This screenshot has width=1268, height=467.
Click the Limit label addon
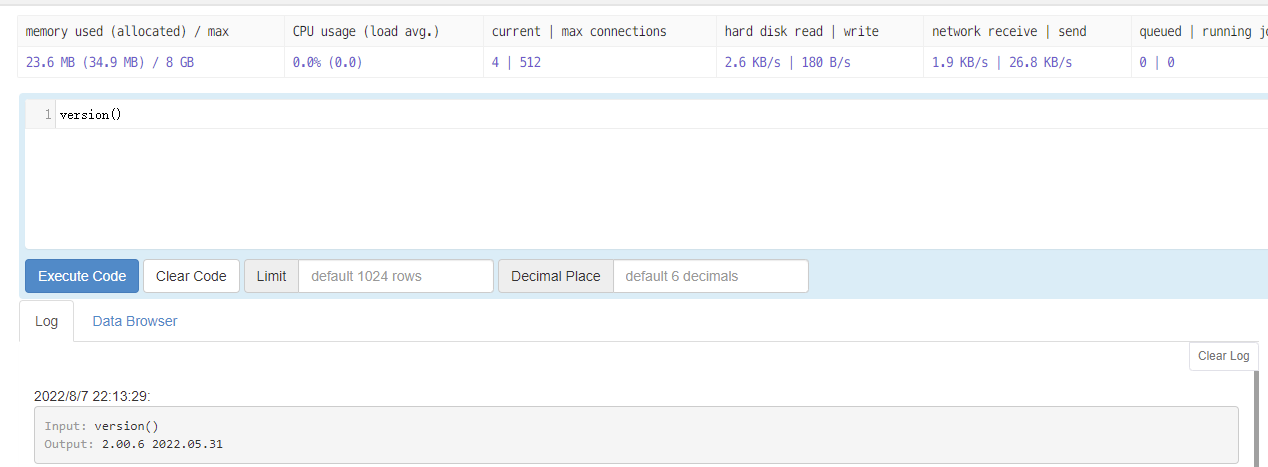click(271, 276)
